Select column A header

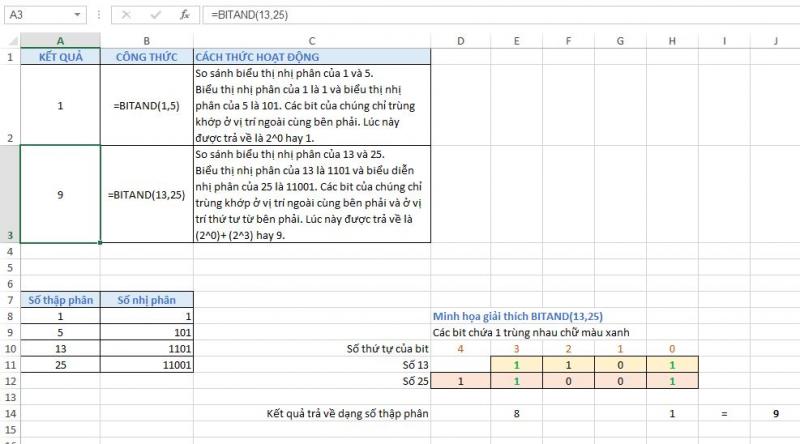(60, 40)
